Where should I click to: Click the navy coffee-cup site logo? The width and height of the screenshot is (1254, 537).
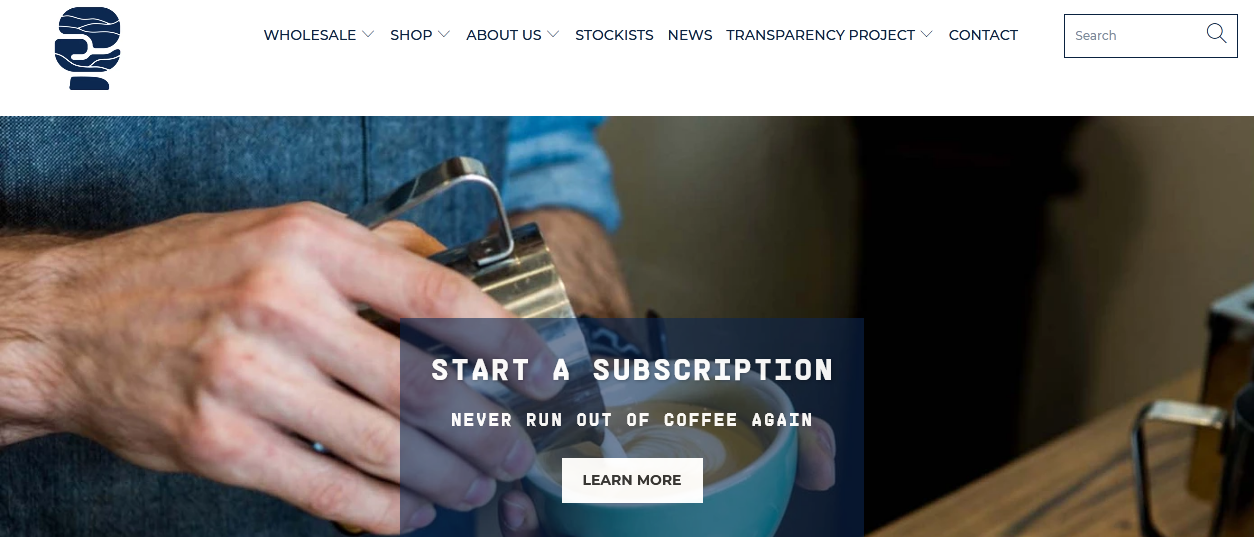88,48
